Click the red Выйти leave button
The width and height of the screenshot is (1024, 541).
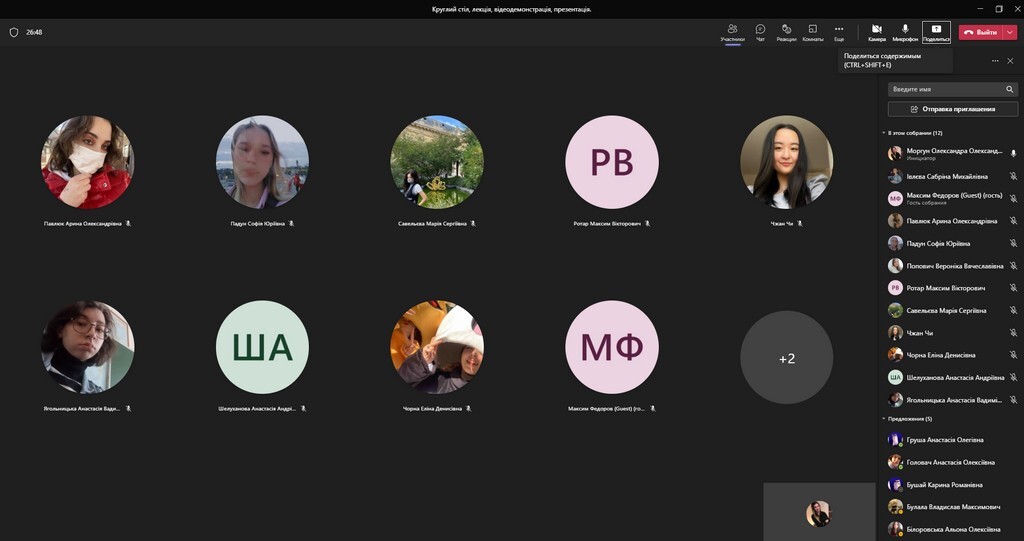[x=981, y=32]
